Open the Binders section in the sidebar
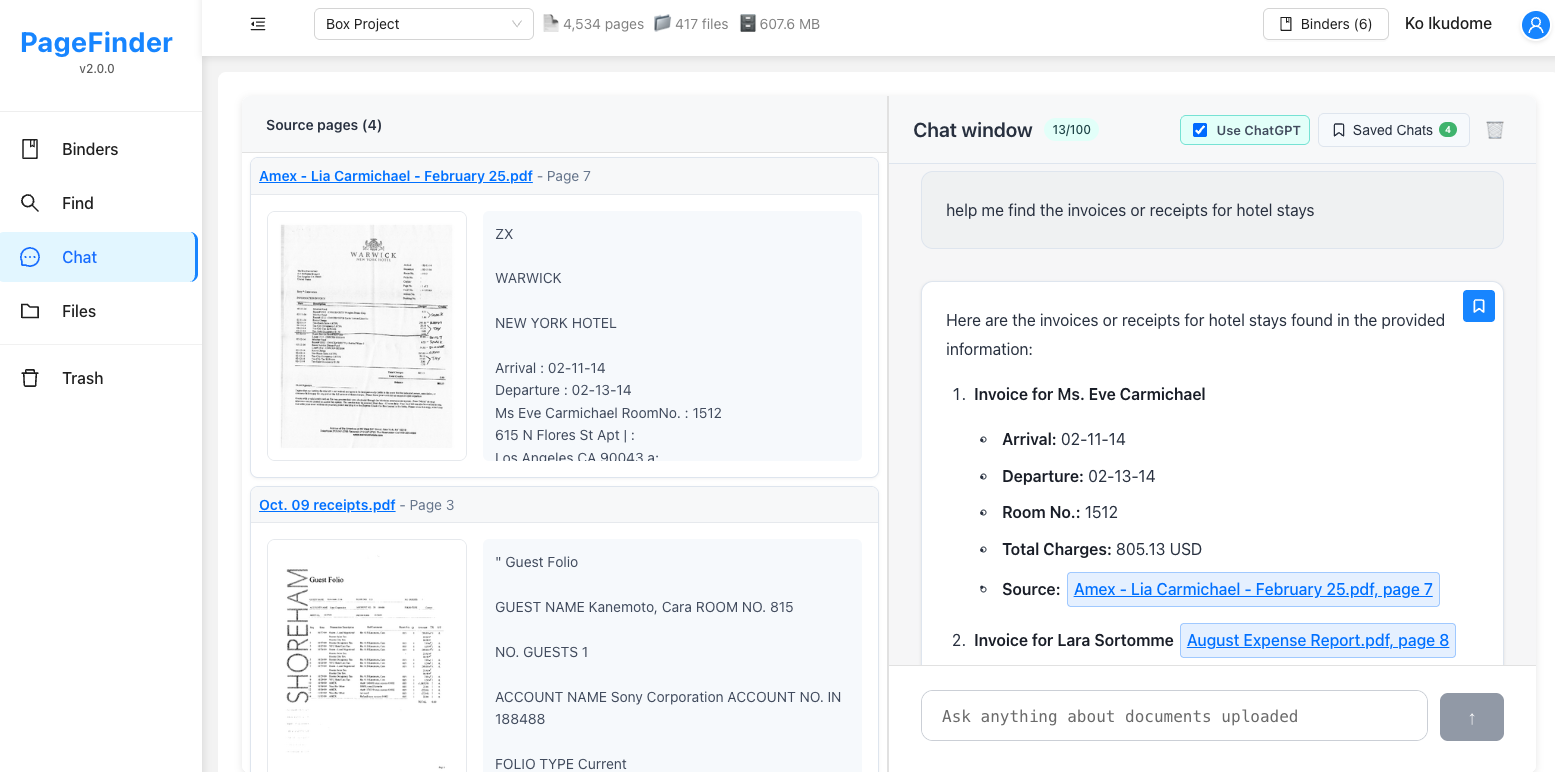 point(89,148)
